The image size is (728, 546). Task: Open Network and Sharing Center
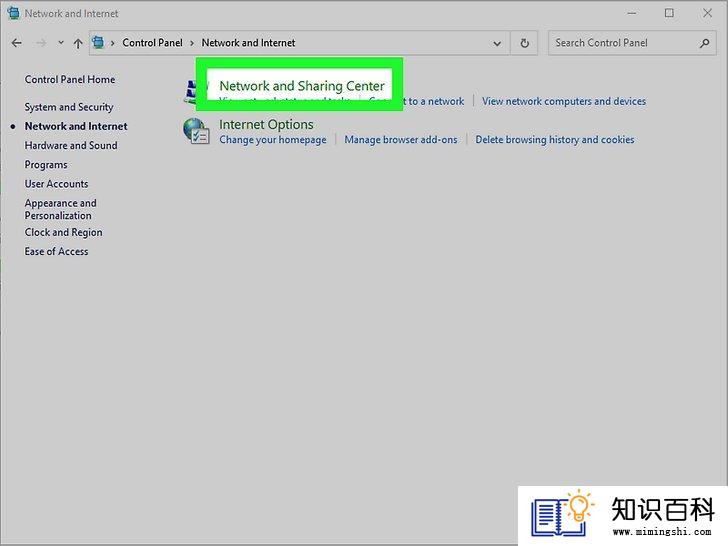(302, 86)
